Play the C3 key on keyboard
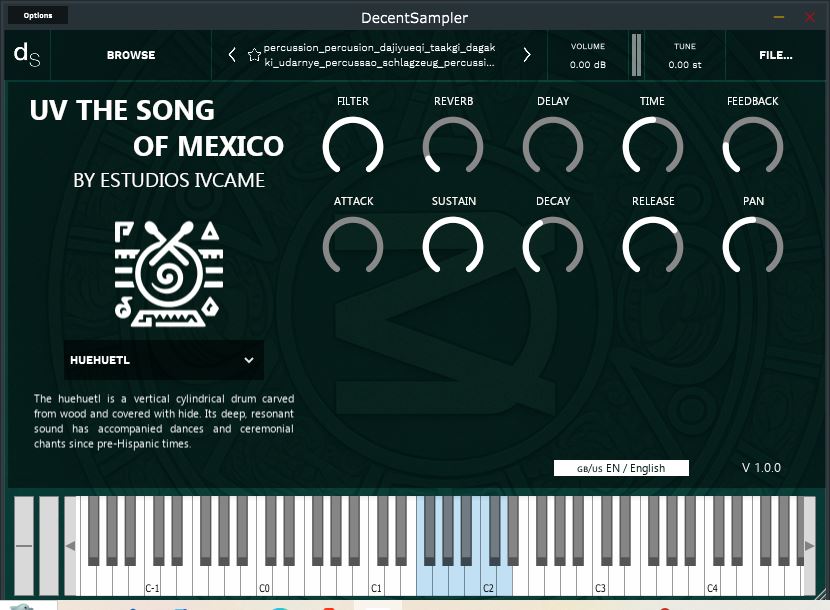The width and height of the screenshot is (830, 610). click(x=600, y=582)
